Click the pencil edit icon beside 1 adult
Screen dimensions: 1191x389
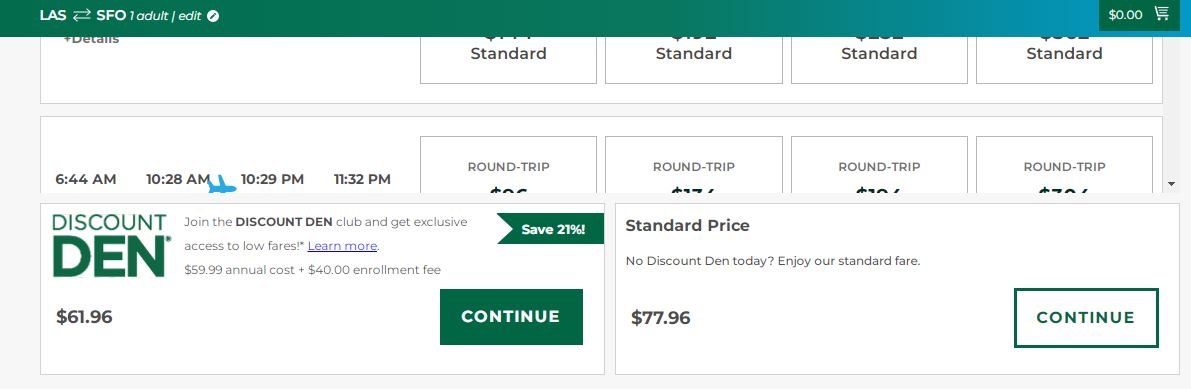pyautogui.click(x=213, y=16)
